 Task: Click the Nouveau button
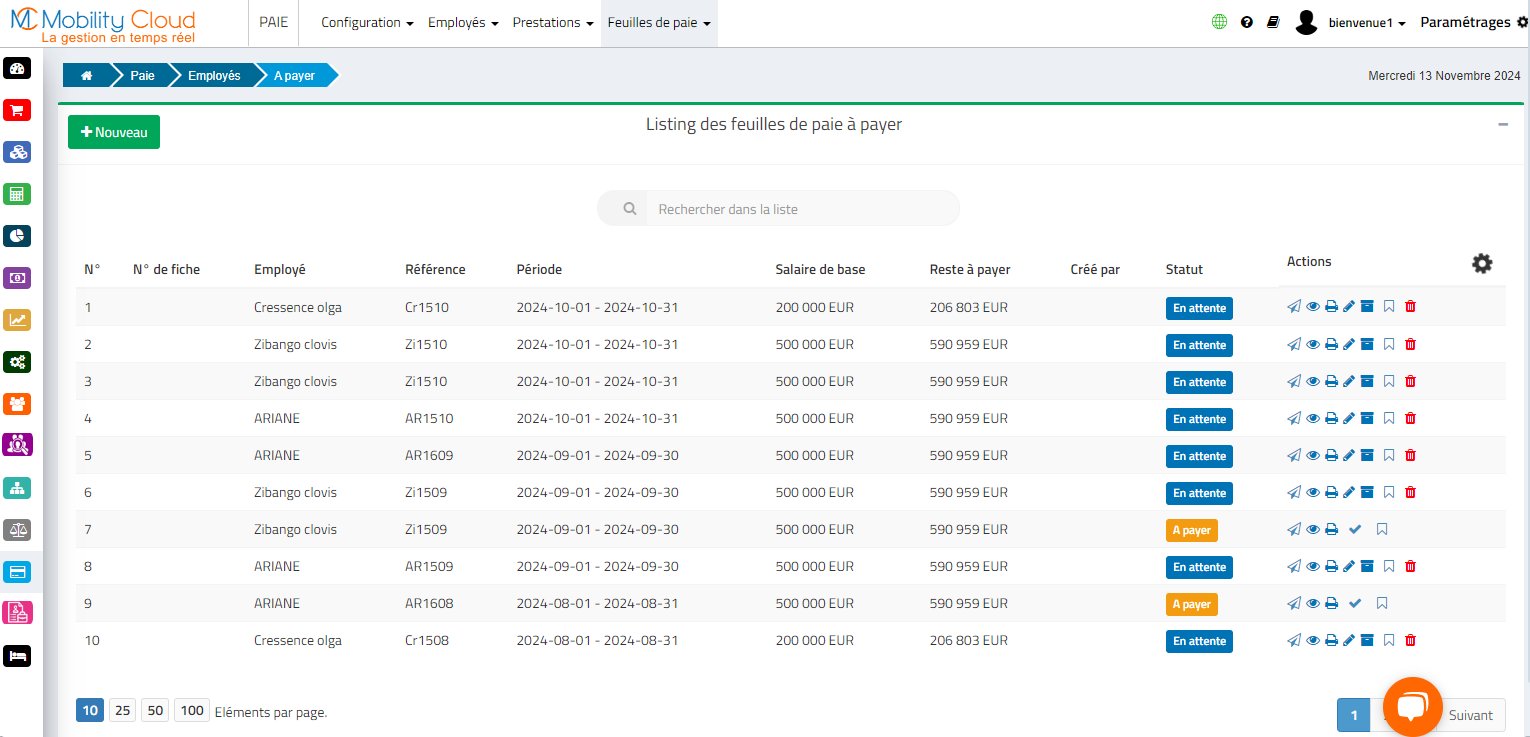(113, 131)
